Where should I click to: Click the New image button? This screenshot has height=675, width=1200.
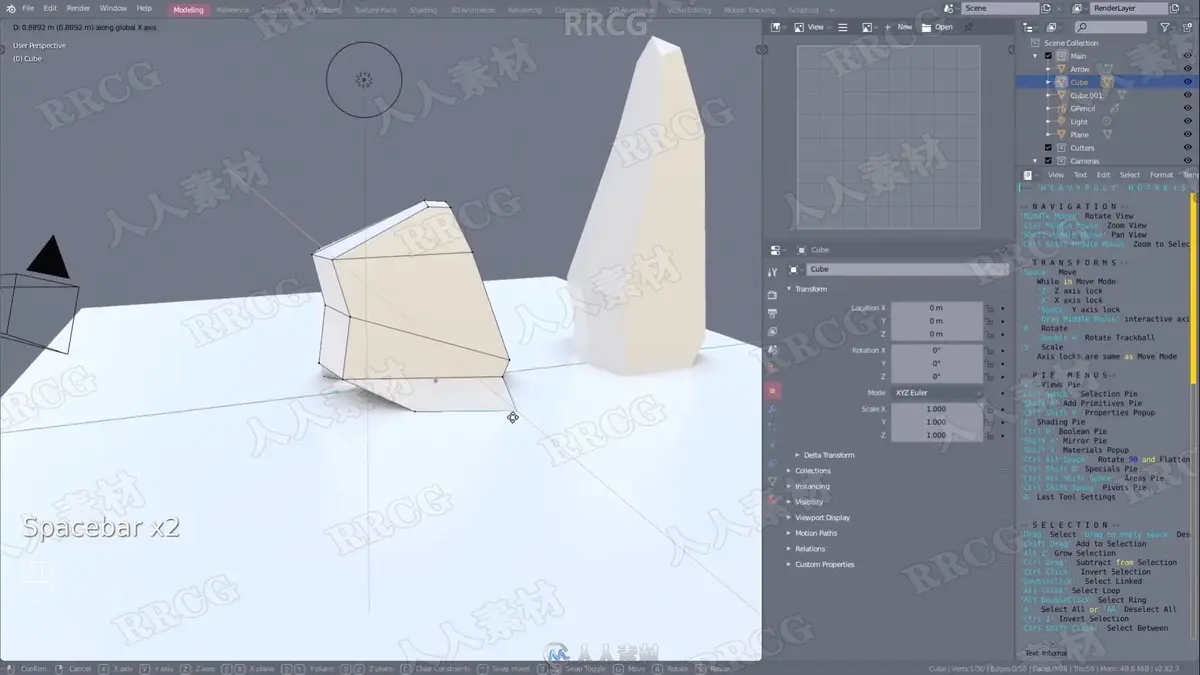899,27
